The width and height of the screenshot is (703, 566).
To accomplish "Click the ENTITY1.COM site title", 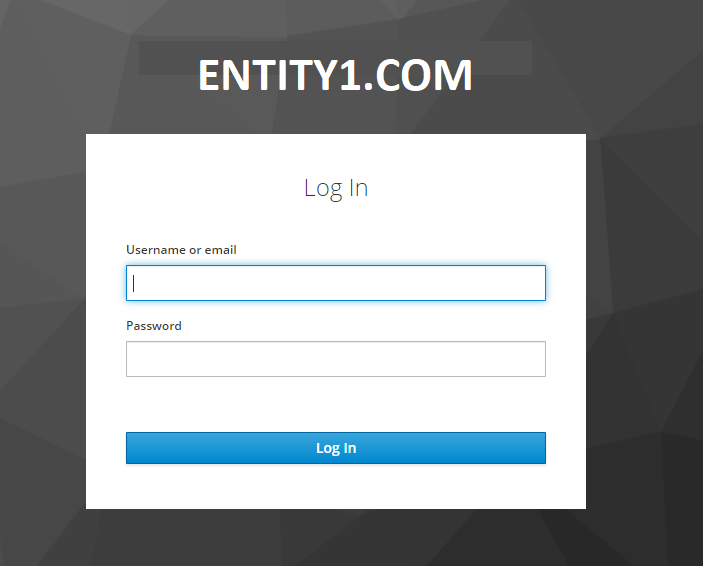I will tap(335, 75).
